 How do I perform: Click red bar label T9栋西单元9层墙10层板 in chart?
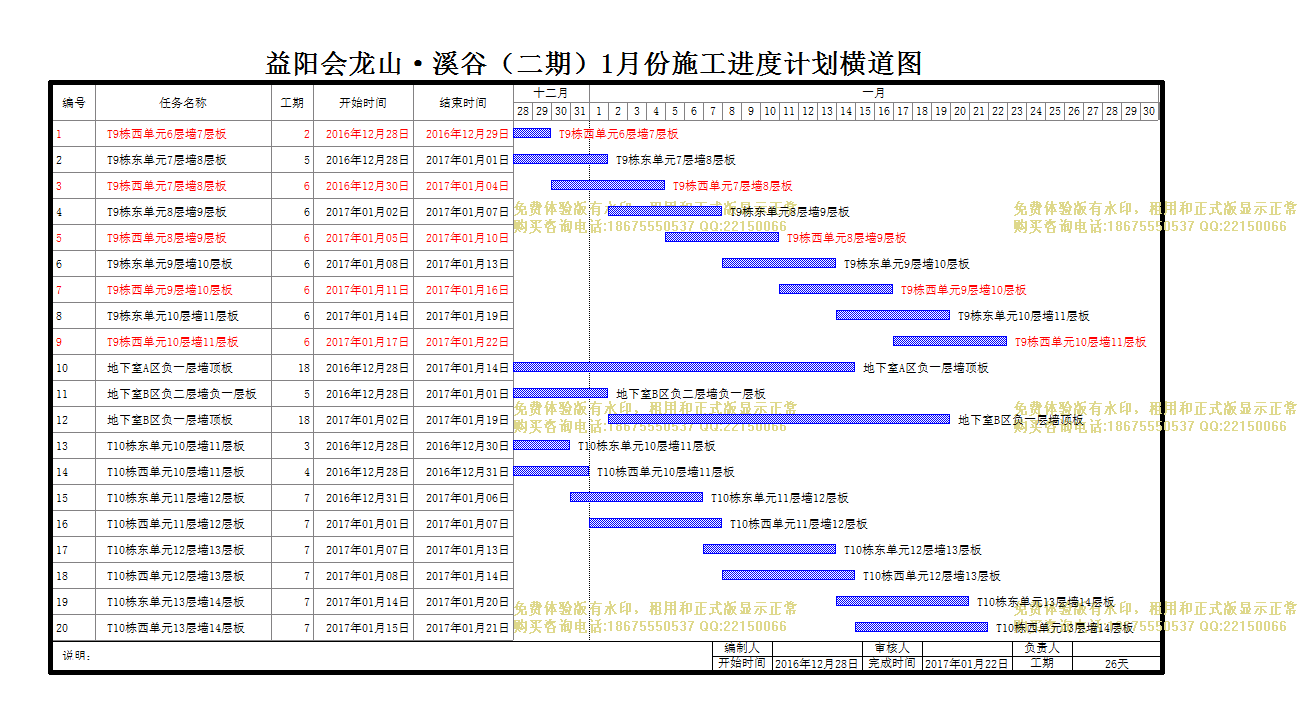(x=964, y=290)
